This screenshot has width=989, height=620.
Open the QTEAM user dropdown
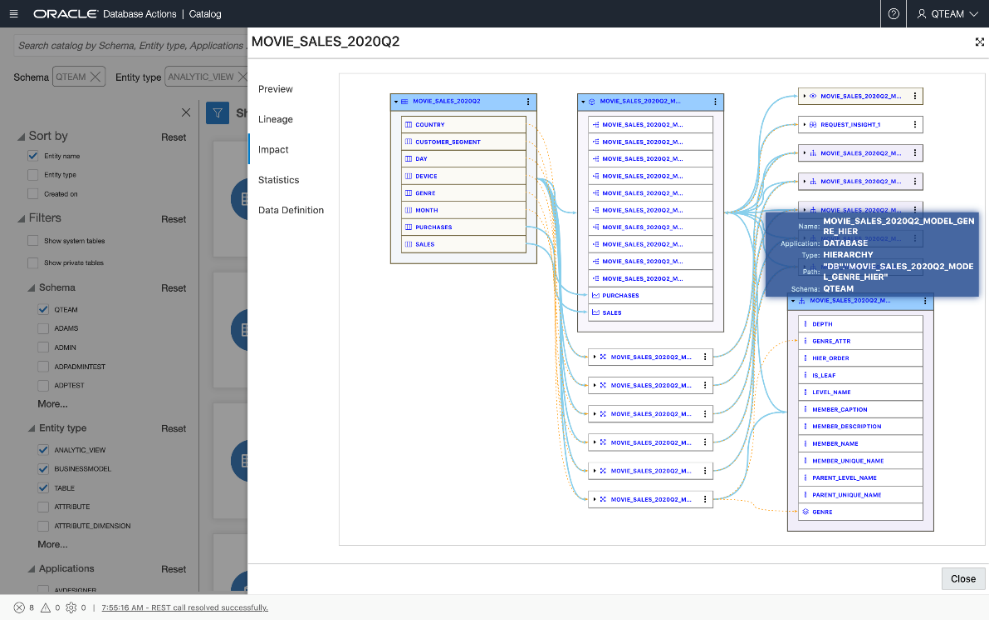(x=946, y=14)
